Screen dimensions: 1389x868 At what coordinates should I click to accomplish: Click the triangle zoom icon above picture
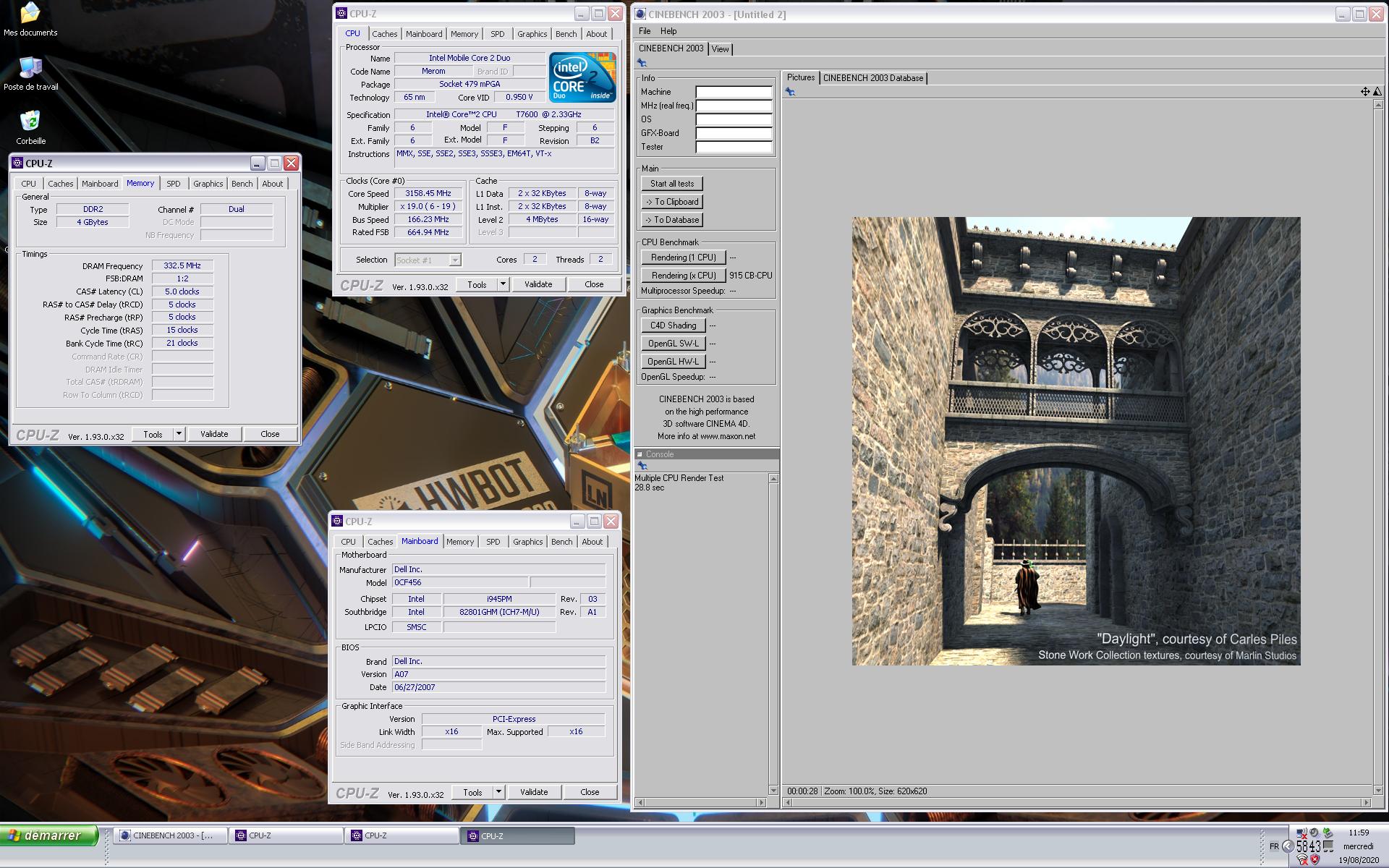click(x=1377, y=91)
